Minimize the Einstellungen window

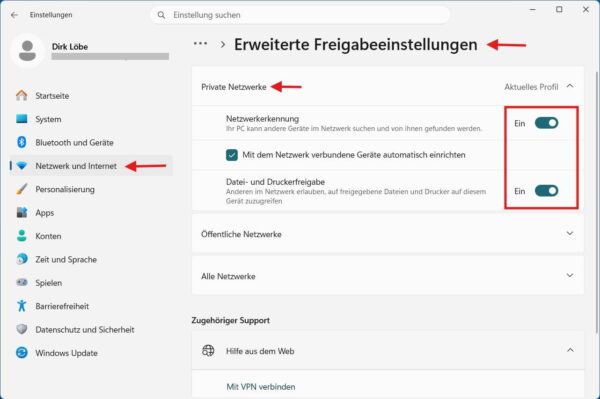(533, 9)
